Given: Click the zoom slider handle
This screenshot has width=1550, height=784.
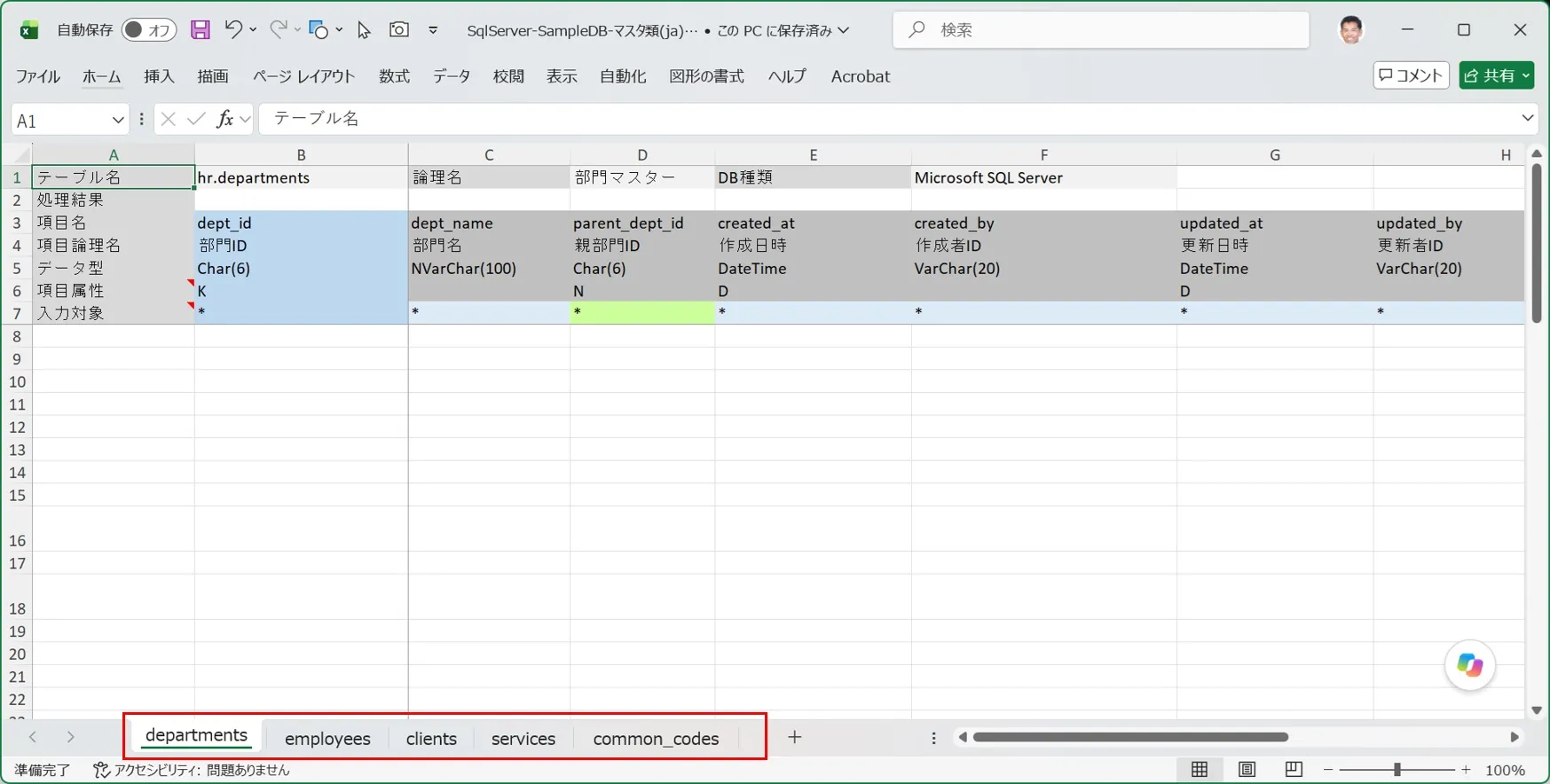Looking at the screenshot, I should pyautogui.click(x=1397, y=770).
